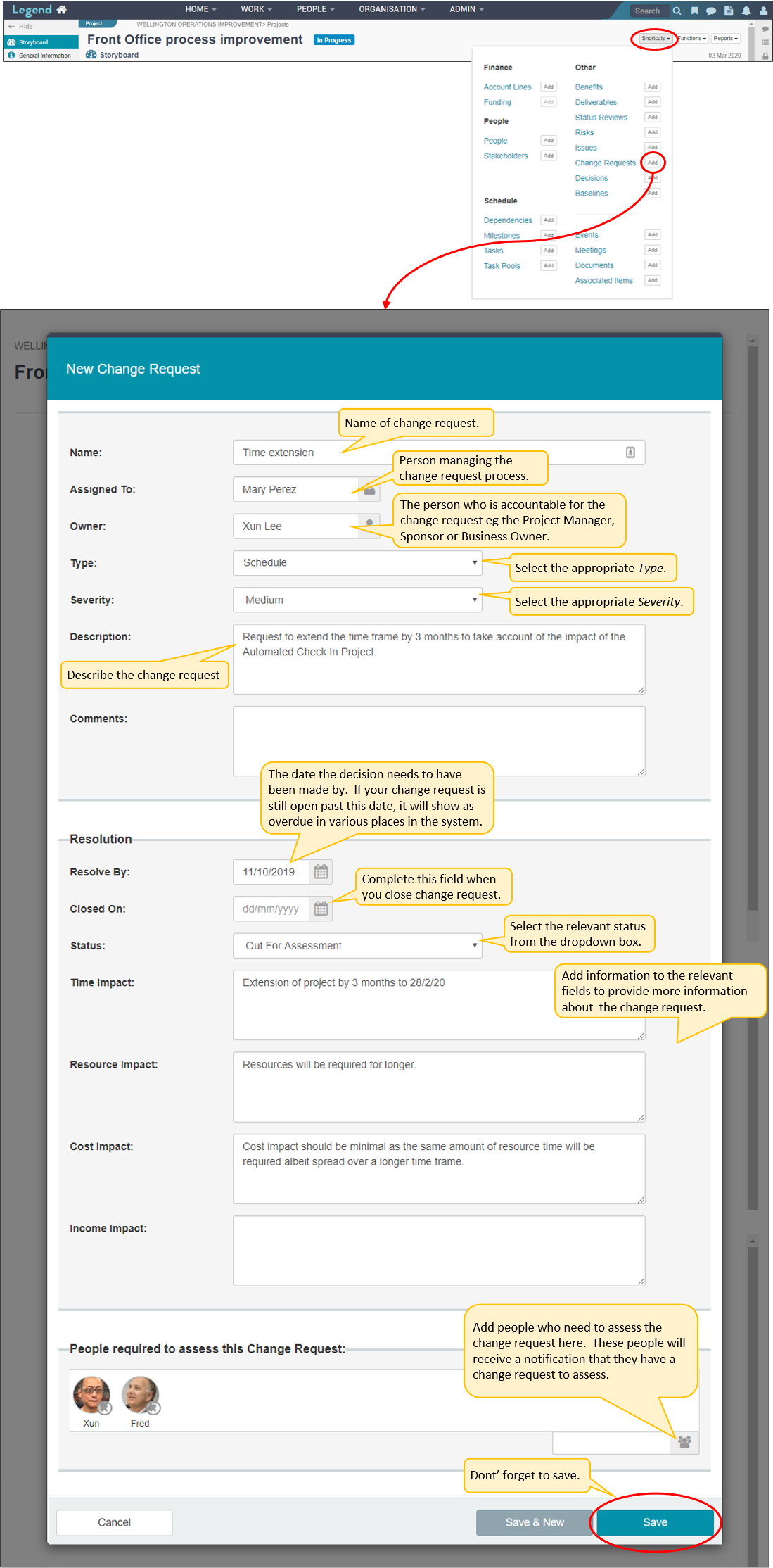Open the Status dropdown showing Out For Assessment
The width and height of the screenshot is (773, 1568).
[357, 946]
